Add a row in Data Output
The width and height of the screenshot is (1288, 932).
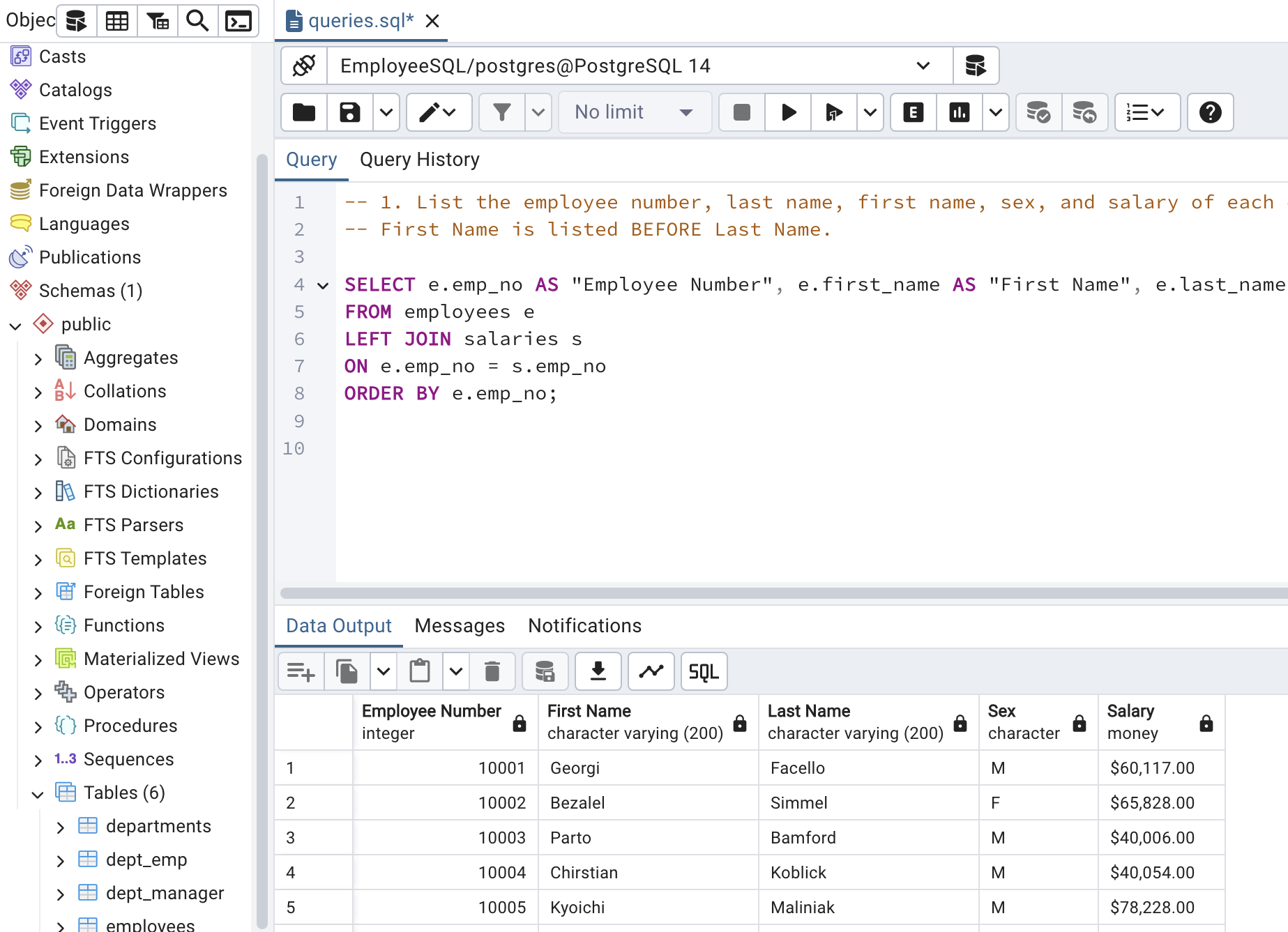click(301, 672)
